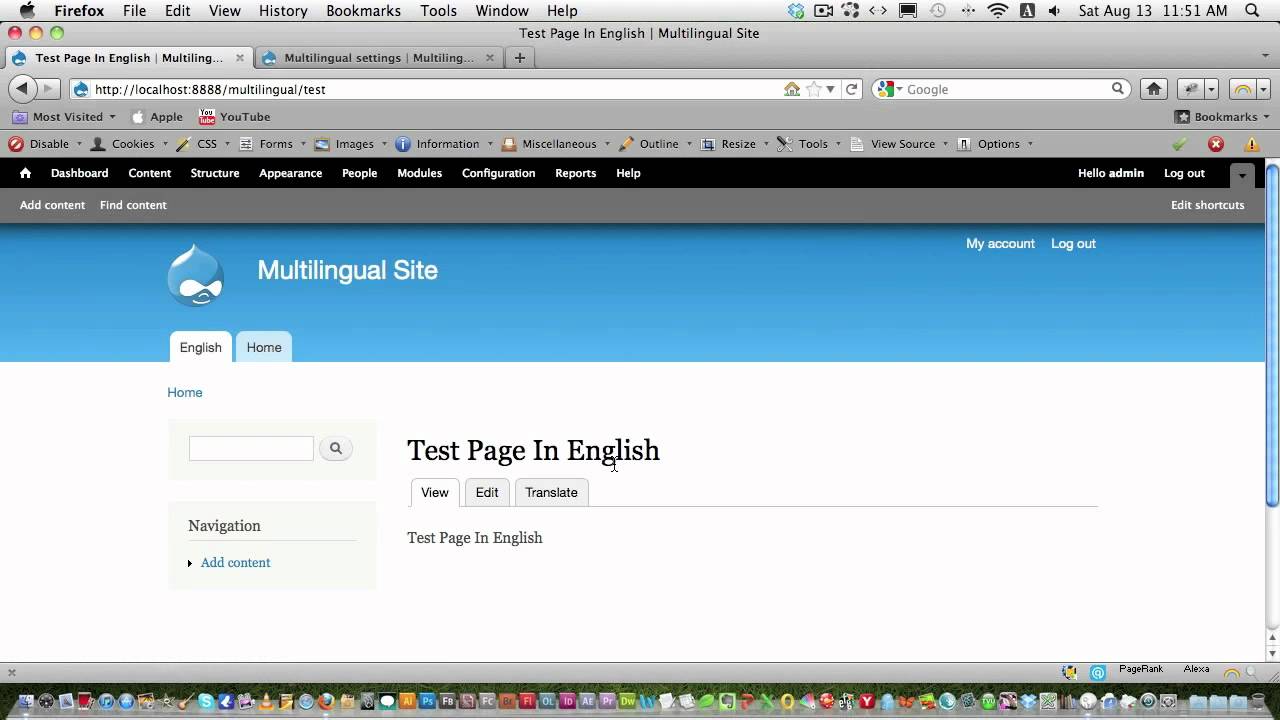Image resolution: width=1280 pixels, height=720 pixels.
Task: Open the Apple bookmark
Action: point(157,117)
